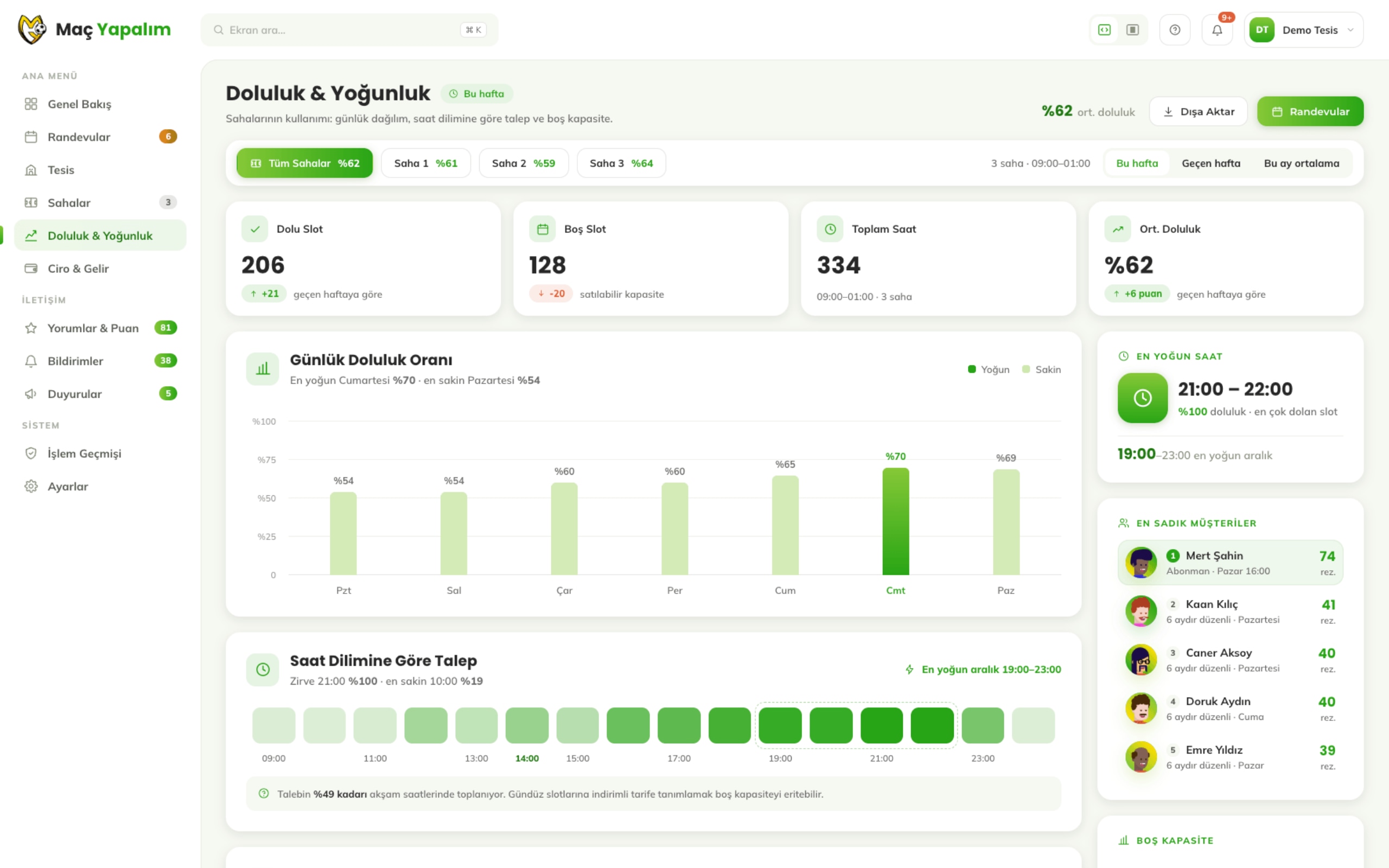
Task: Click the Dışa Aktar export button
Action: point(1198,111)
